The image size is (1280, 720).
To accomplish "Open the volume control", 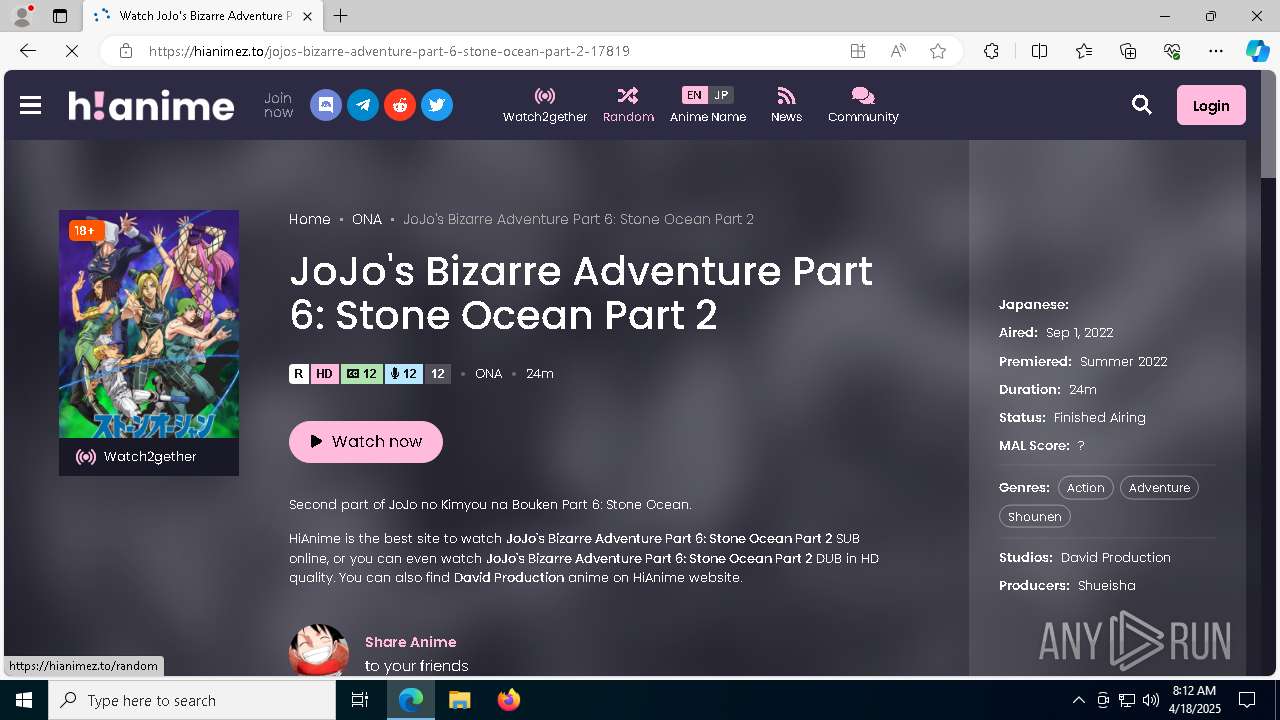I will pyautogui.click(x=1151, y=700).
